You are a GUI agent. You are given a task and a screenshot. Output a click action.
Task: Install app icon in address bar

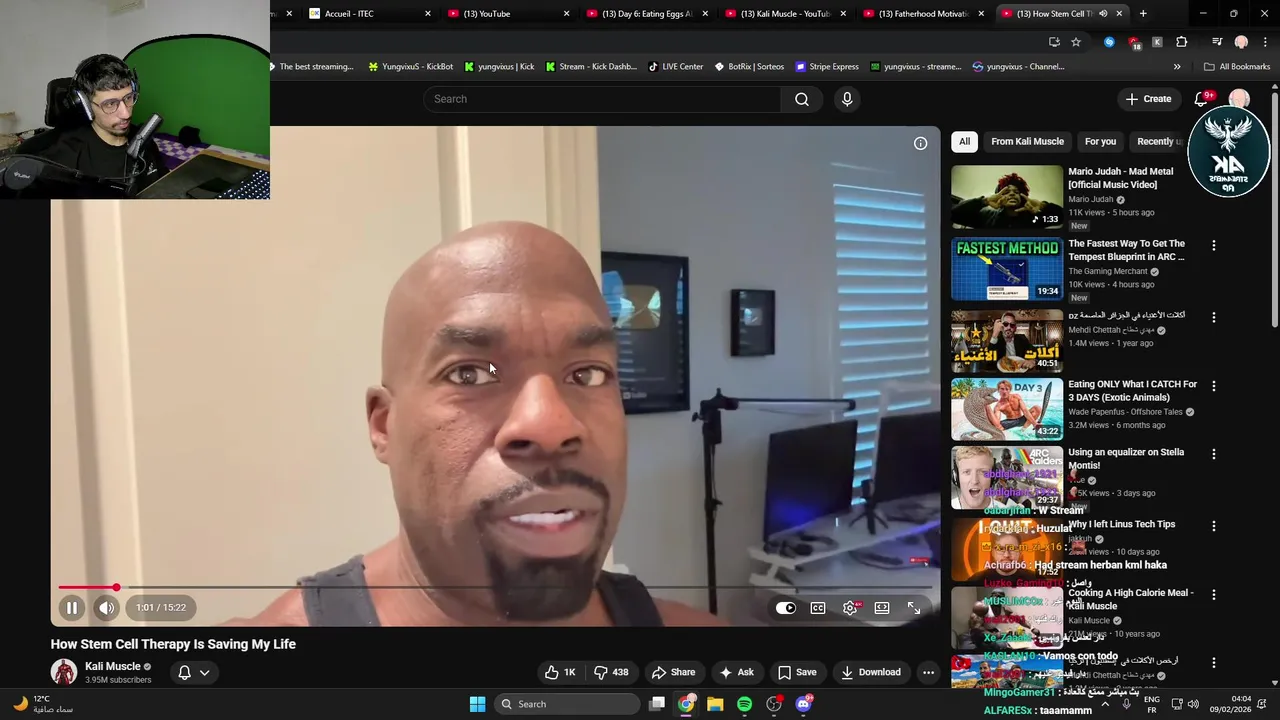1054,42
